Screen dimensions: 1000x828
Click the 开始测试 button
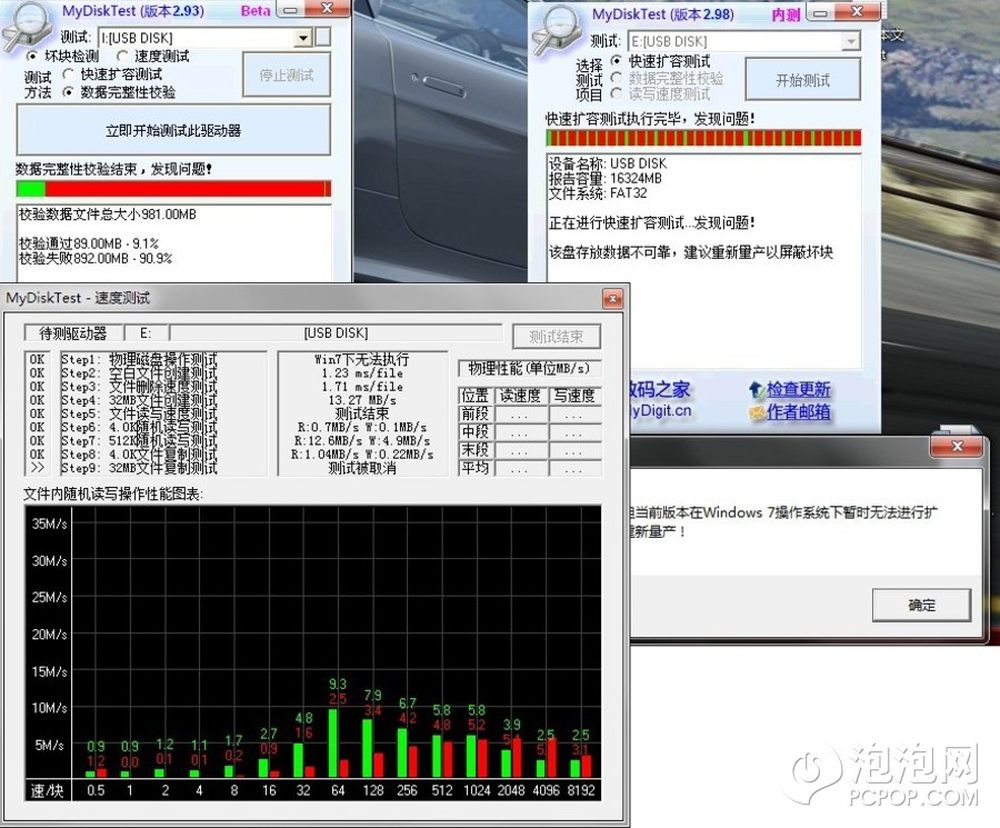[x=803, y=80]
